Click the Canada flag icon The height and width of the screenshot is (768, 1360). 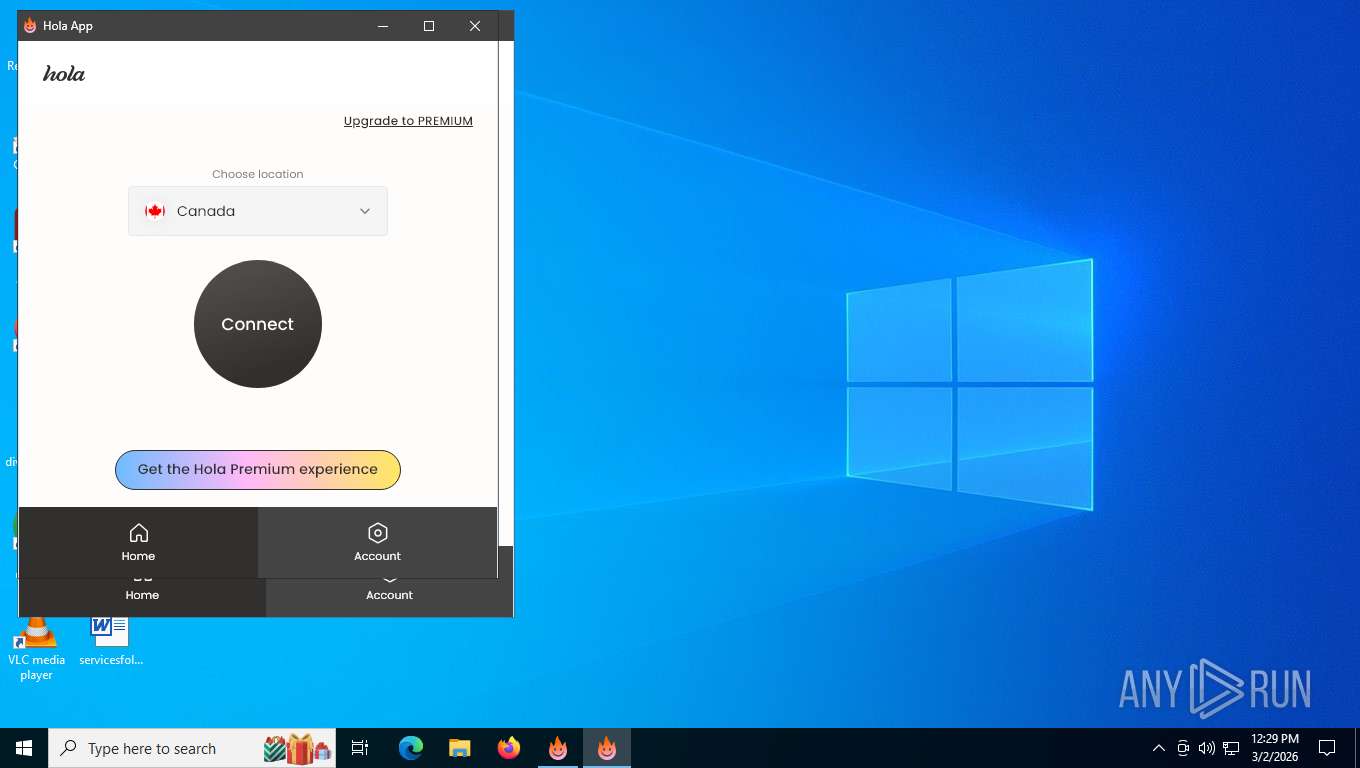[x=154, y=211]
